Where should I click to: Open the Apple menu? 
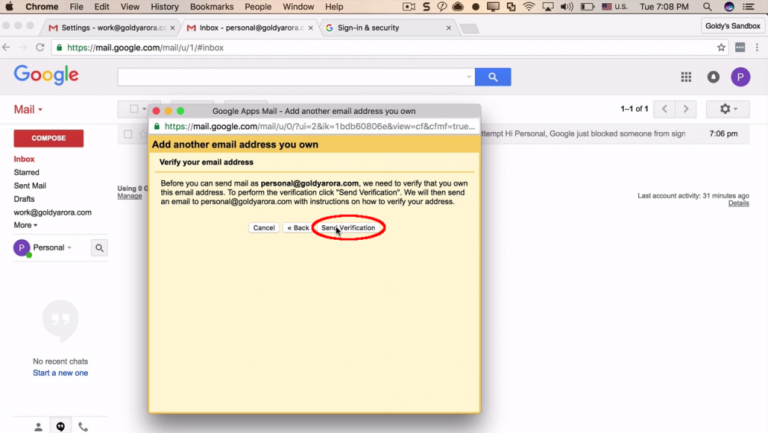9,7
